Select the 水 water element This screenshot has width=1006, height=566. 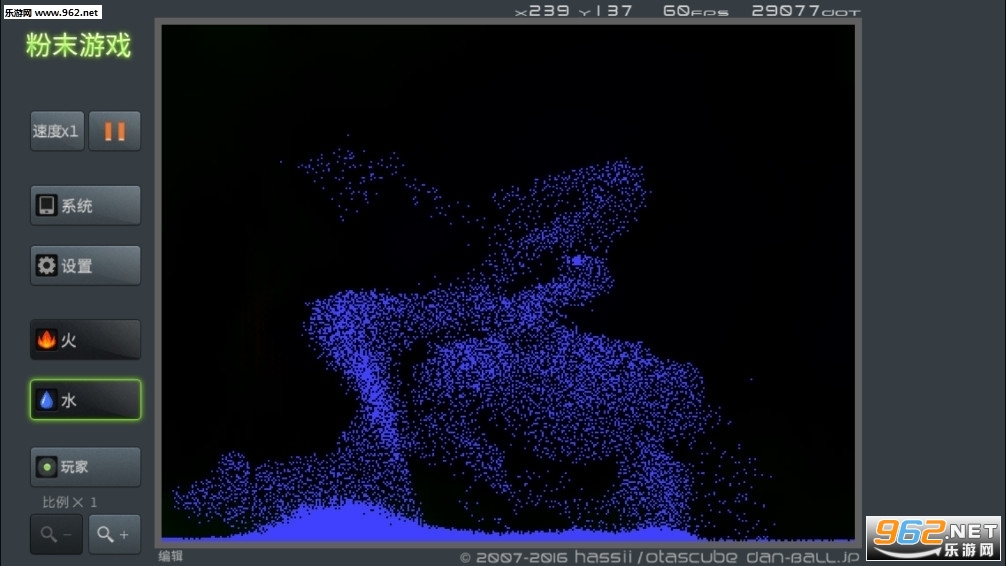[x=85, y=400]
